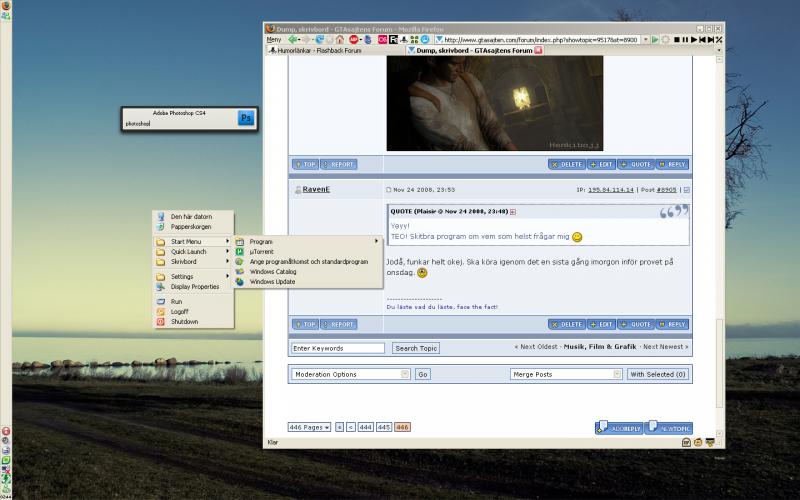The width and height of the screenshot is (800, 500).
Task: Open the Moderation Options dropdown
Action: (350, 374)
